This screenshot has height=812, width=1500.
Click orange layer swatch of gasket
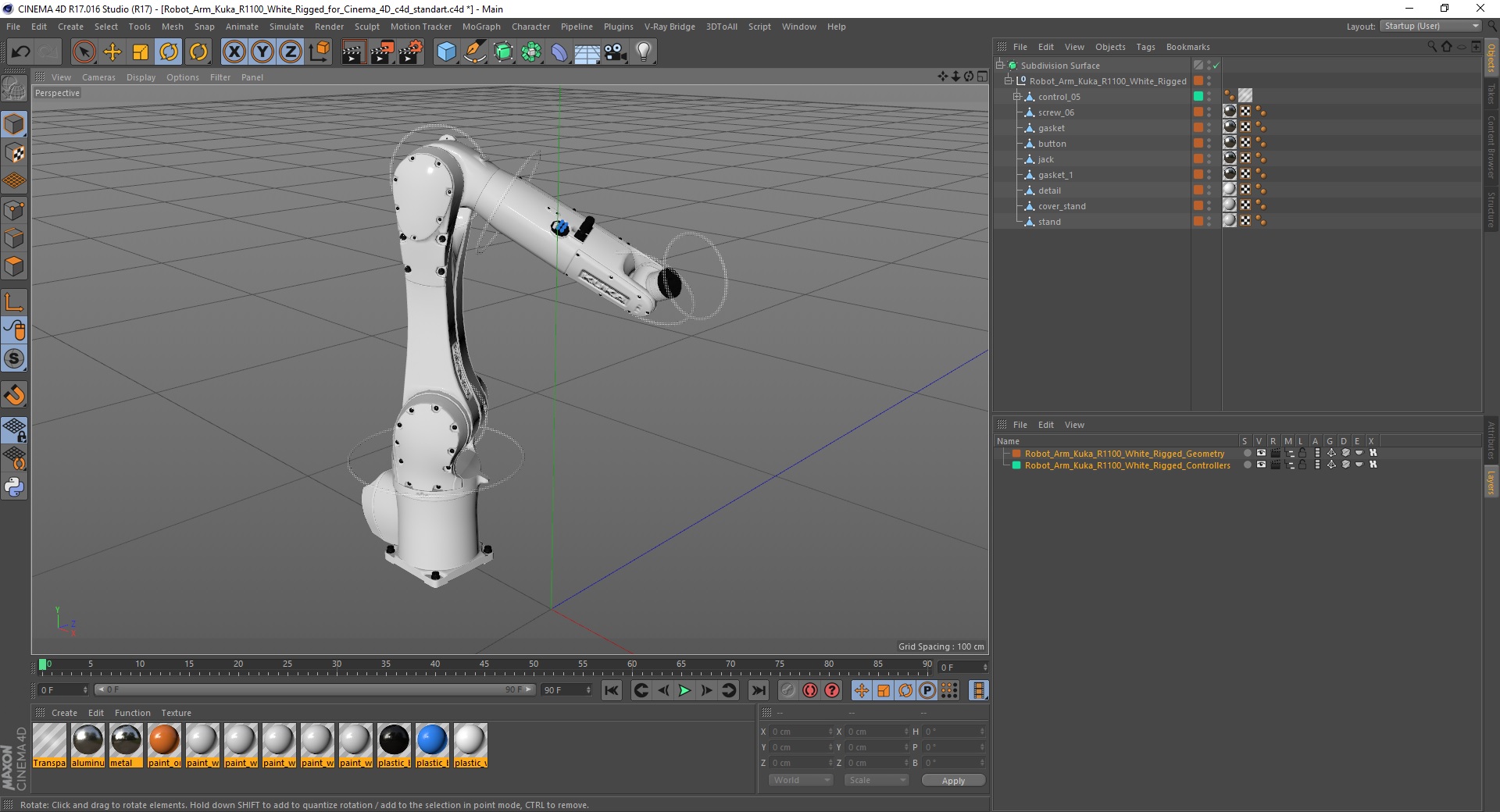pyautogui.click(x=1198, y=127)
